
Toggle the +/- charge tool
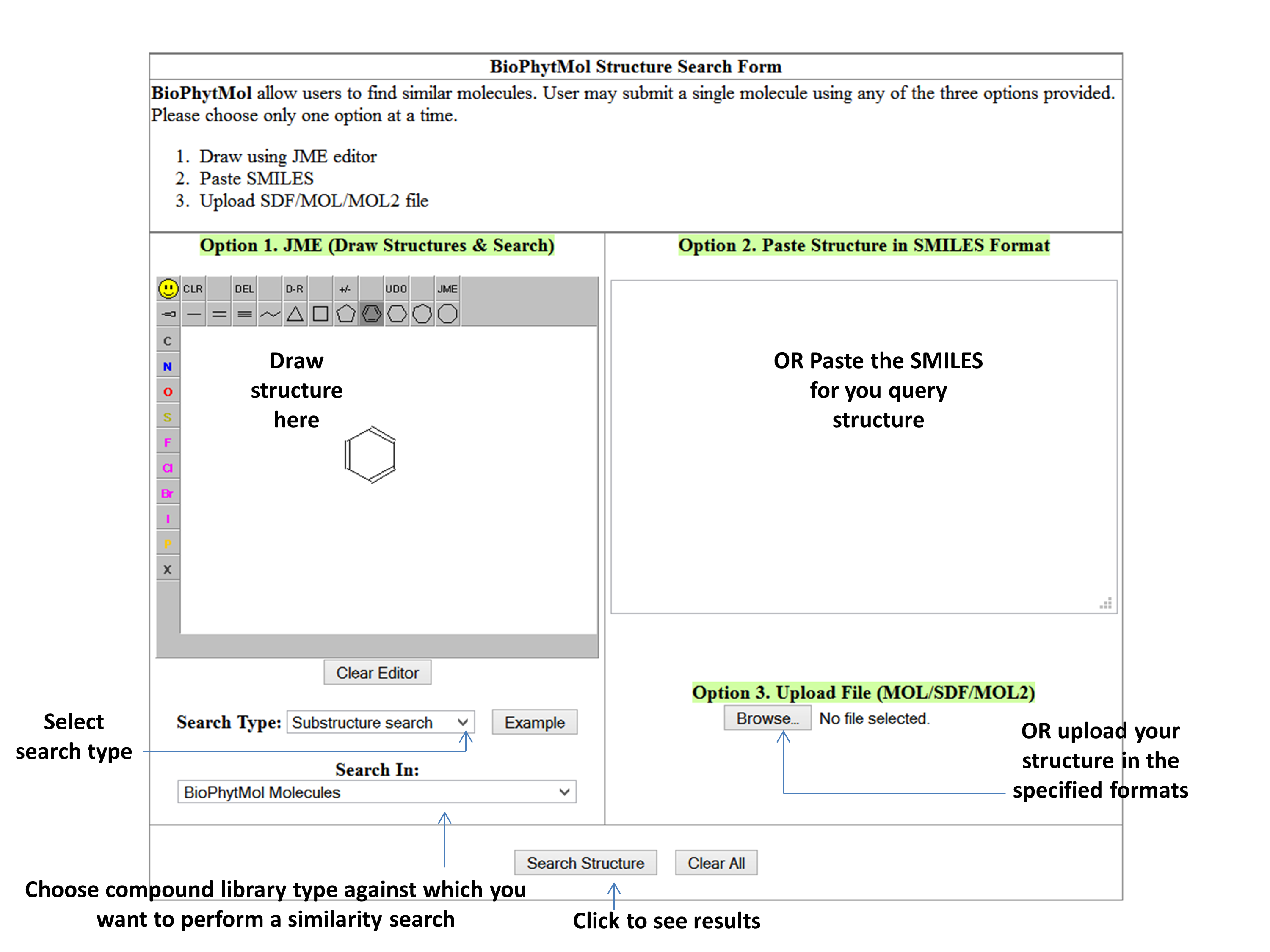[345, 289]
